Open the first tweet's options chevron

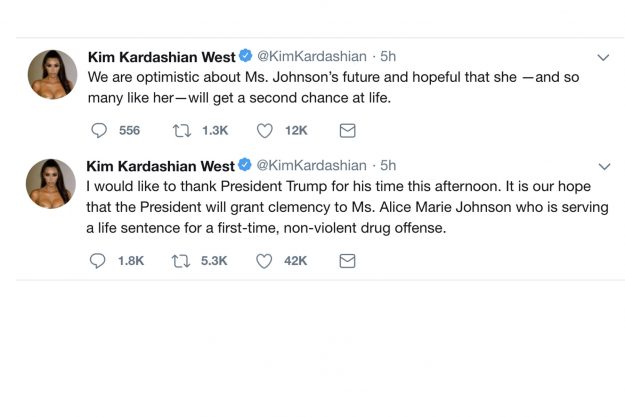click(x=603, y=57)
